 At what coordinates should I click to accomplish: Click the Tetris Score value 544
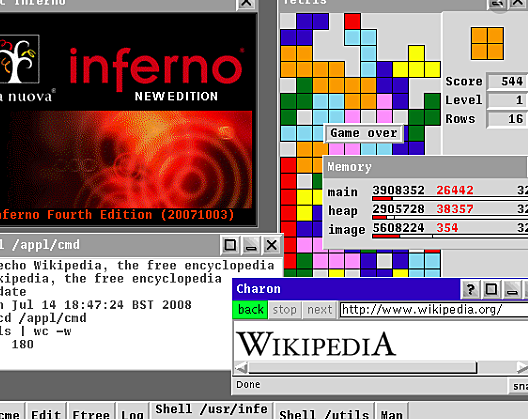tap(507, 81)
